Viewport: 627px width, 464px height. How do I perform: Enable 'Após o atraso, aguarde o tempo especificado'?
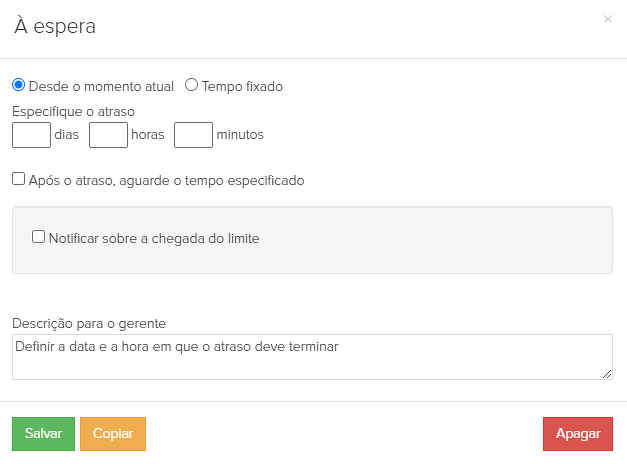pyautogui.click(x=19, y=179)
